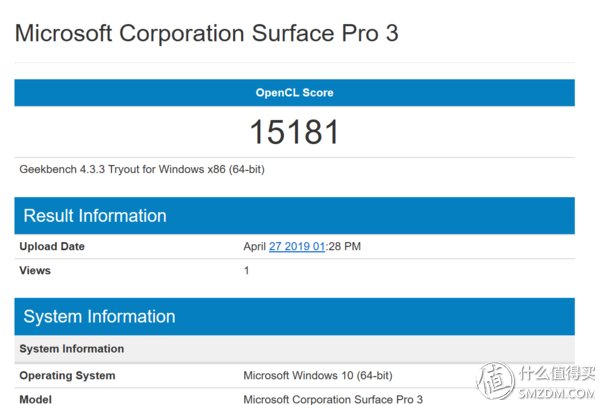The image size is (600, 405).
Task: Click the 'Model' row label
Action: (x=36, y=399)
